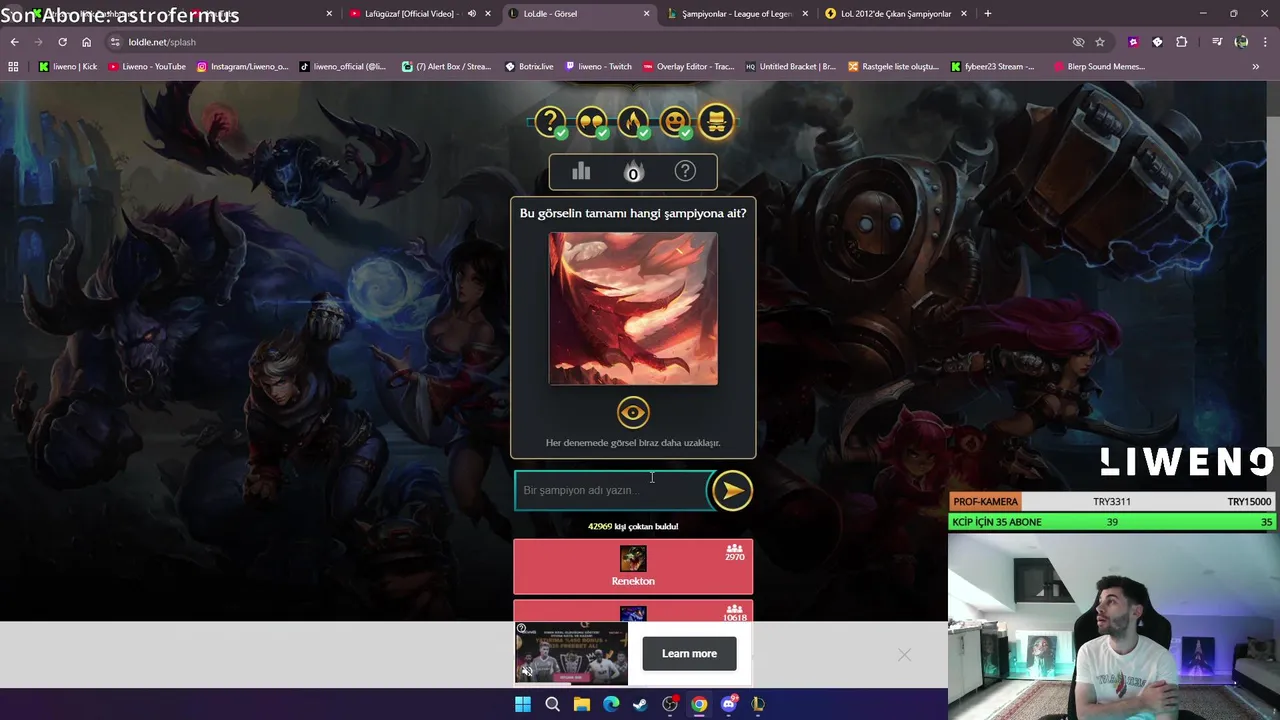Open File Explorer from the taskbar

coord(581,704)
